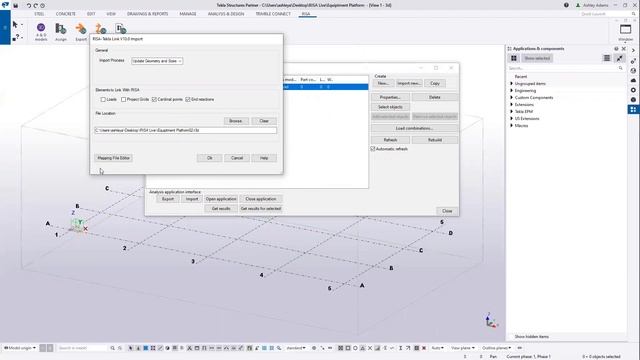This screenshot has height=360, width=640.
Task: Open the MANAGE ribbon tab
Action: (188, 14)
